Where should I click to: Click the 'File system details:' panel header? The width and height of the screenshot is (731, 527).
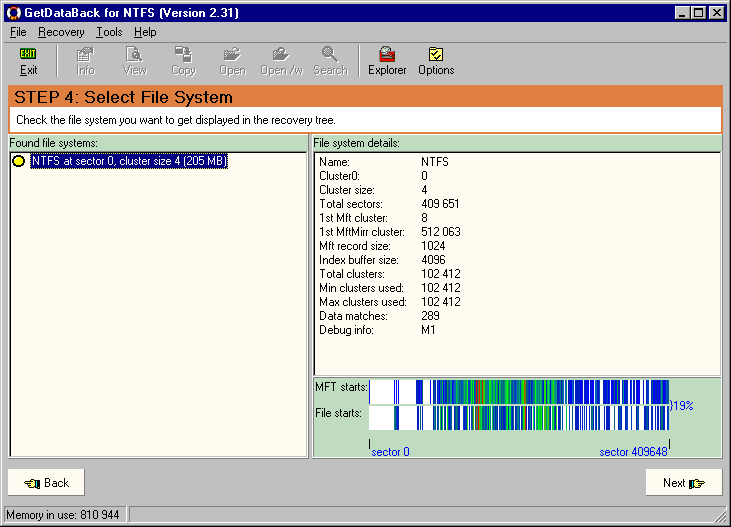[356, 143]
